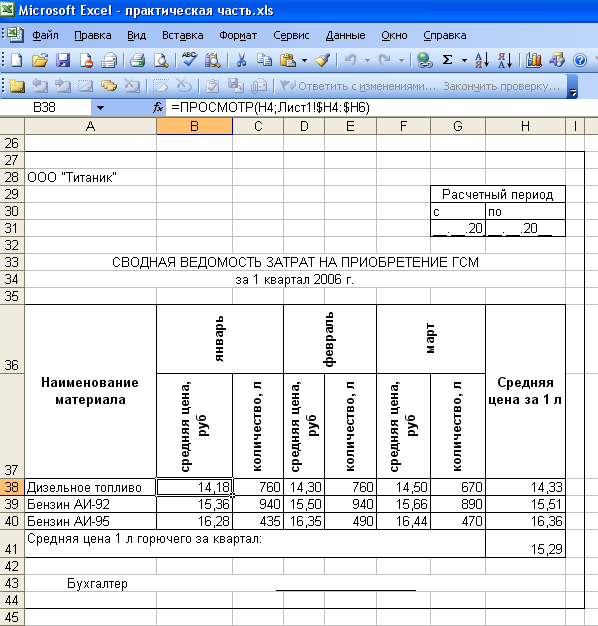Screen dimensions: 598x626
Task: Paste with the clipboard icon
Action: 288,60
